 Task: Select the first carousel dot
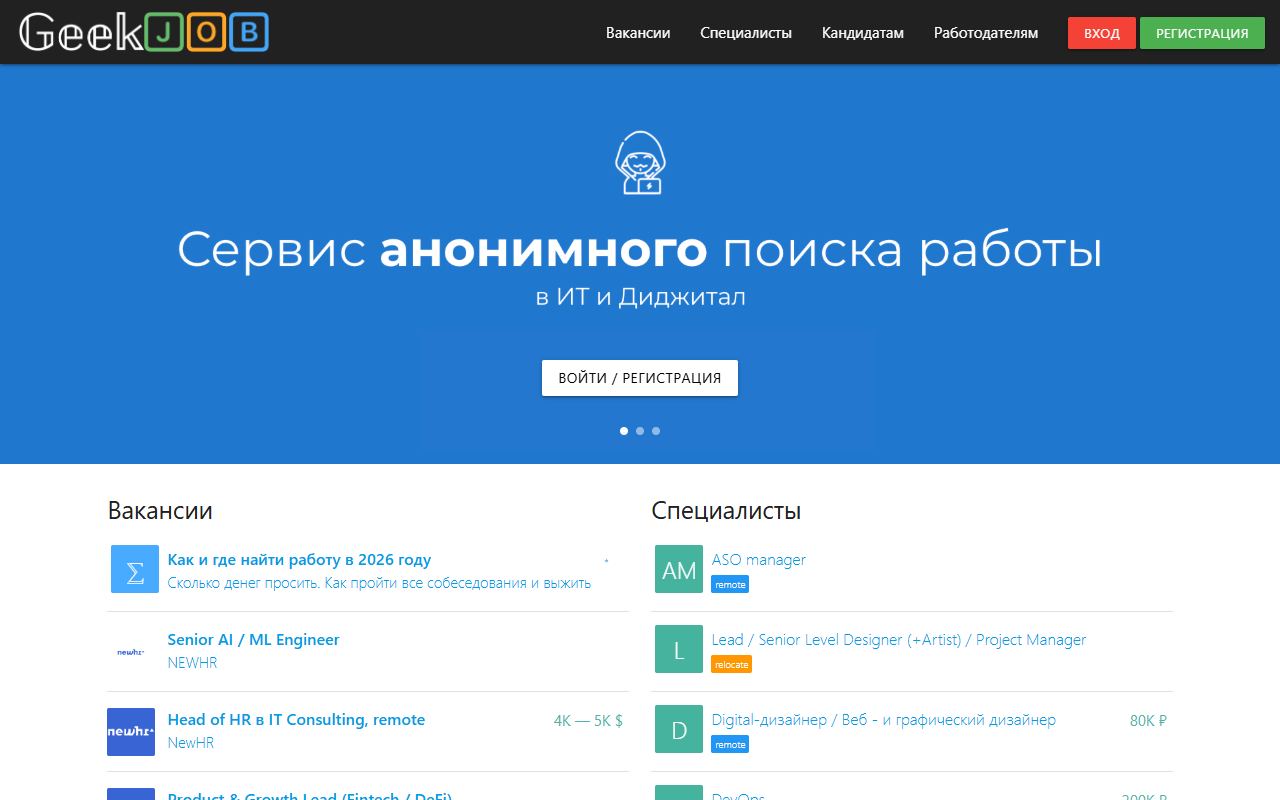pos(624,431)
